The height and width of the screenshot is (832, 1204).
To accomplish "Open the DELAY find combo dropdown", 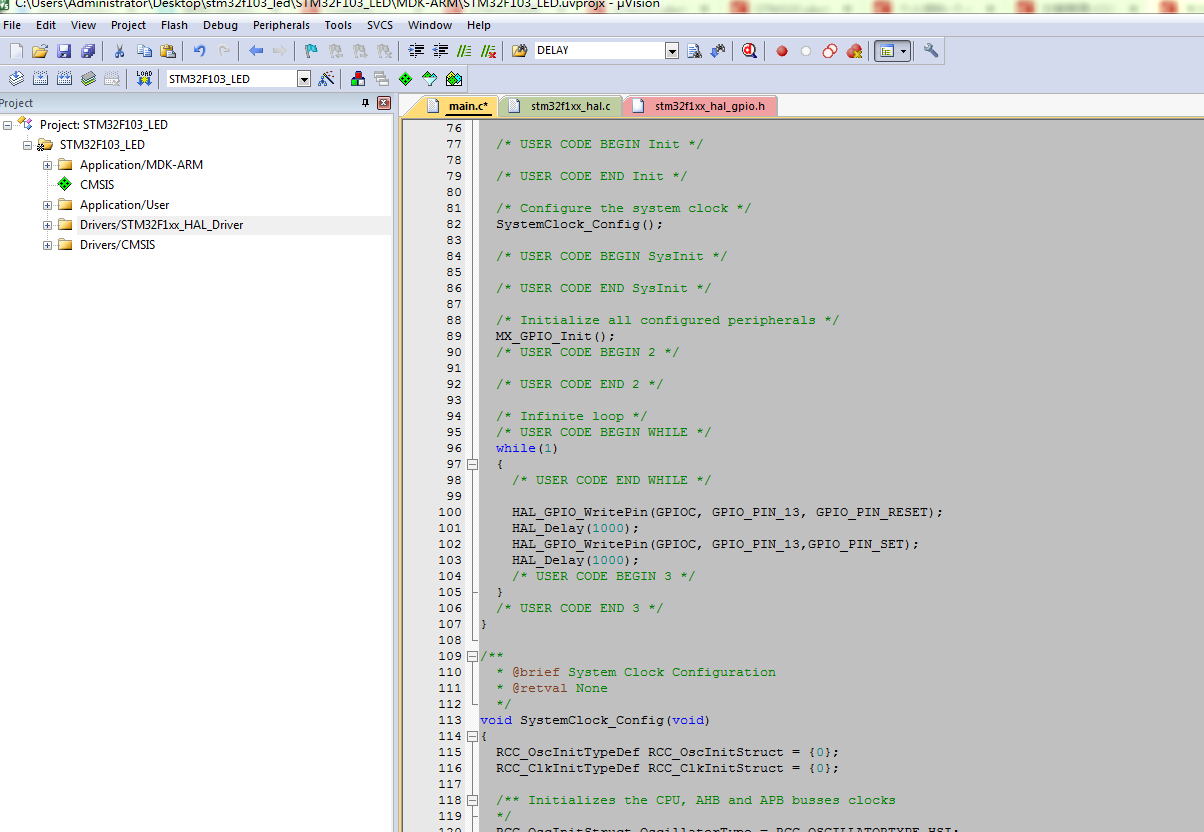I will (672, 51).
